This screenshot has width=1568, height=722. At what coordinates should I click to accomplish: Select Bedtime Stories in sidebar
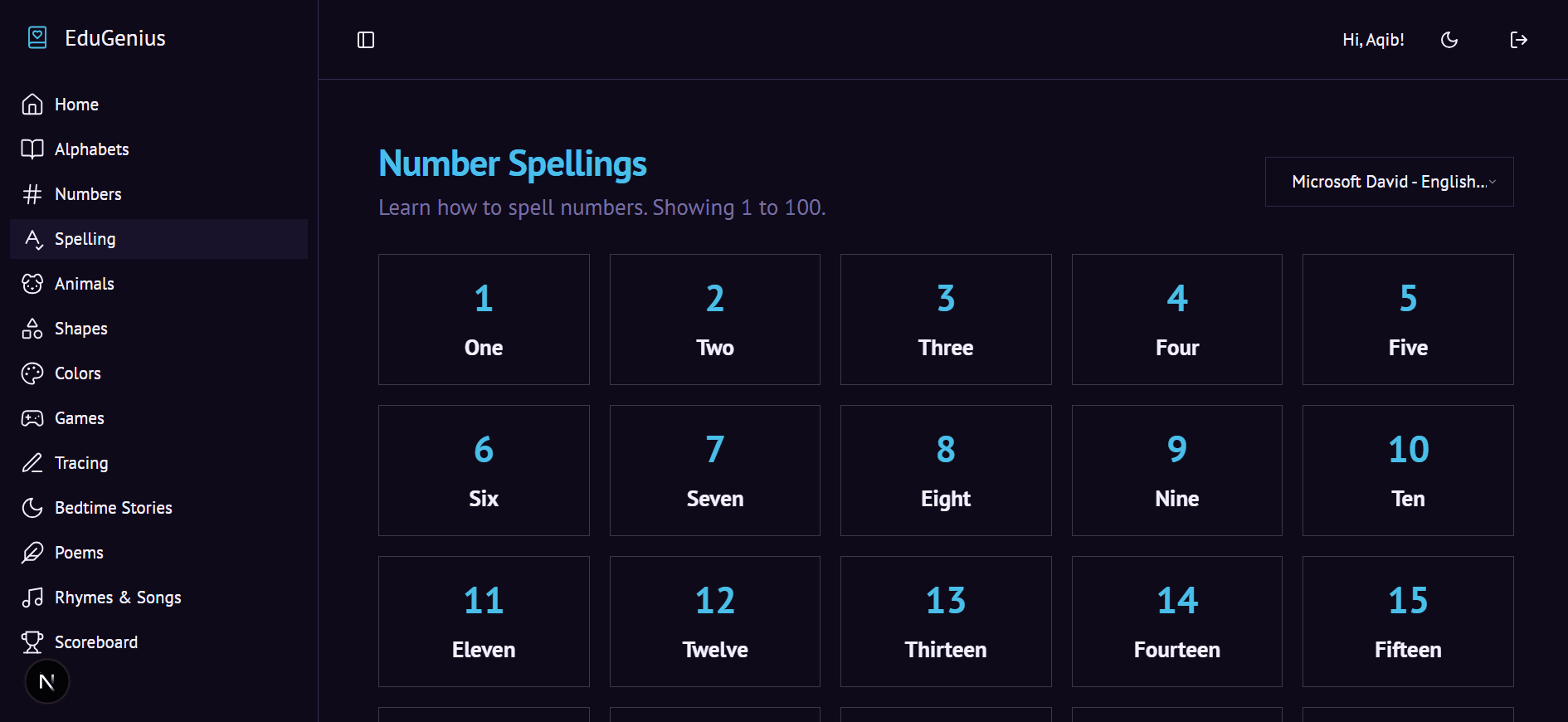tap(113, 508)
